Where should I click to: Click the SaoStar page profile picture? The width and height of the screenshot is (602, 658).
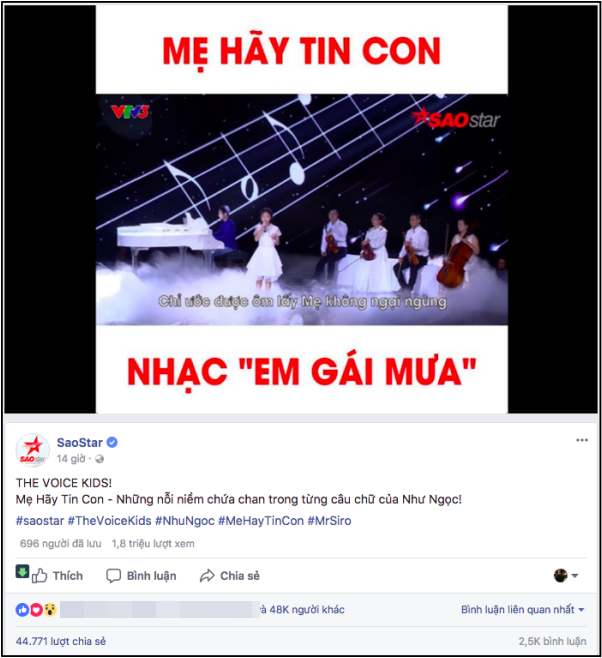[x=32, y=450]
